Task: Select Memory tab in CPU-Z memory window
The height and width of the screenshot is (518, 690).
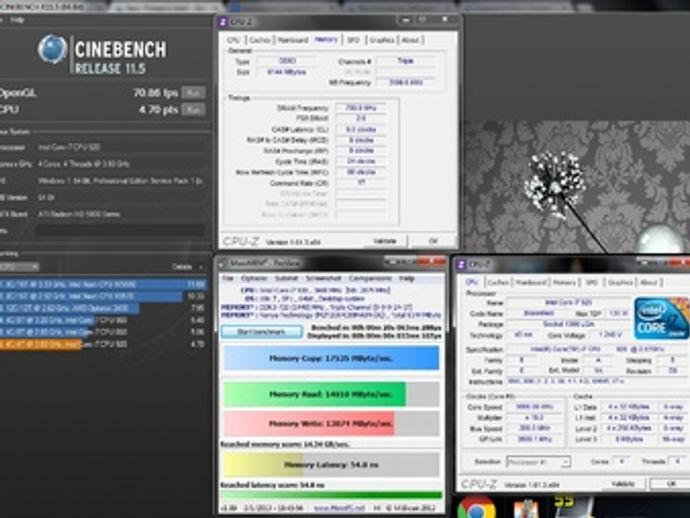Action: [326, 40]
